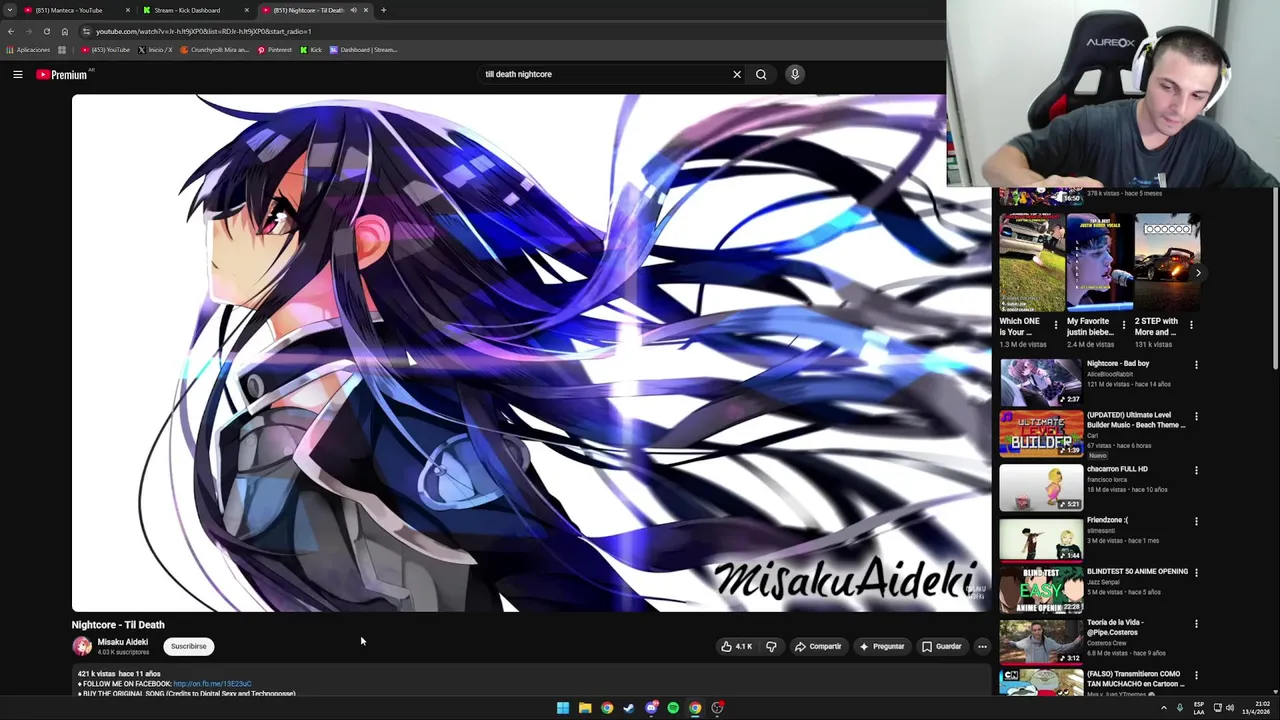Launch File Explorer from the taskbar
The width and height of the screenshot is (1280, 720).
coord(585,708)
